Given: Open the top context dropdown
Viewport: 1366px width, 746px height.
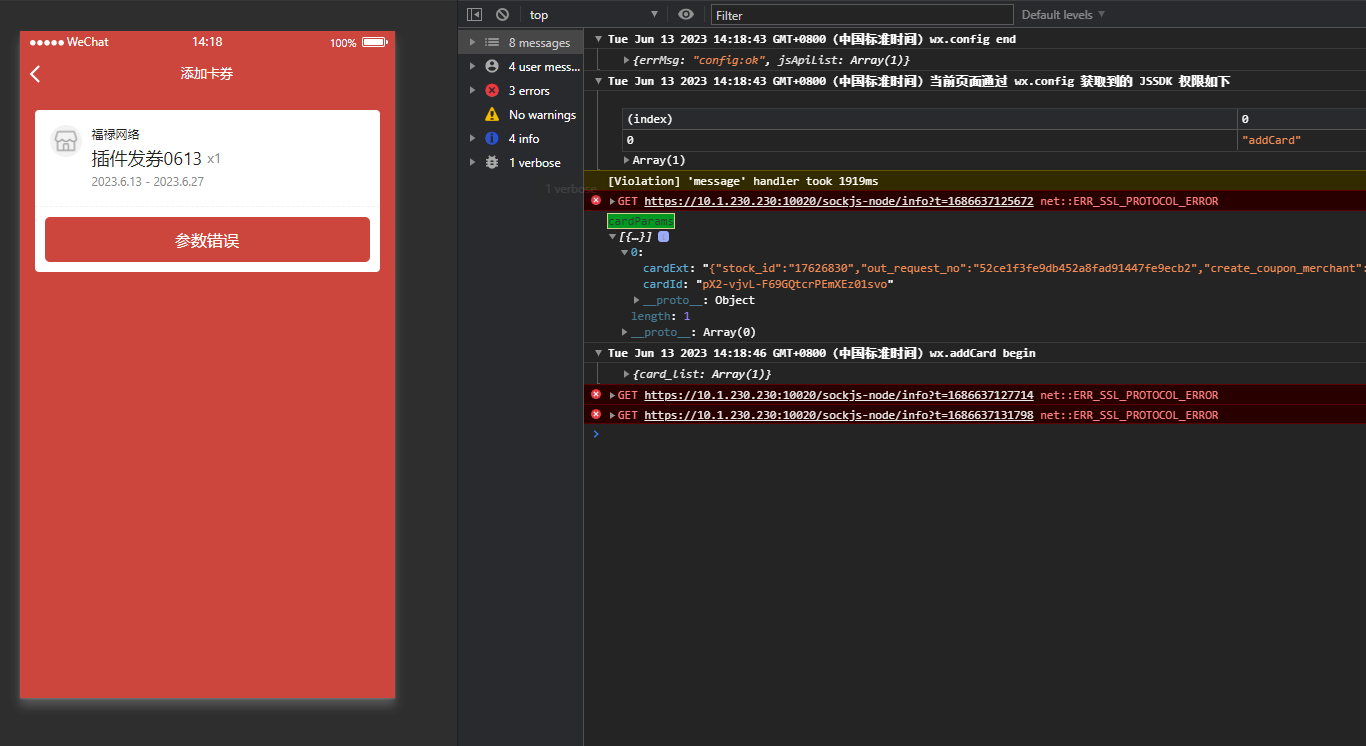Looking at the screenshot, I should tap(594, 15).
